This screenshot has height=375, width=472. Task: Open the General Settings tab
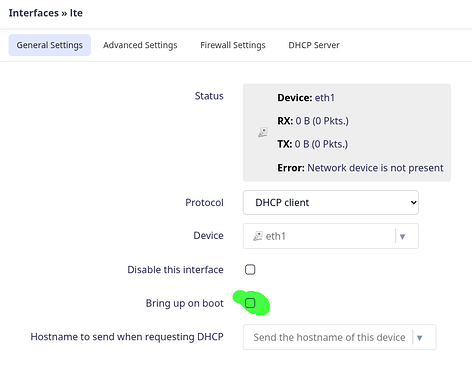(50, 45)
